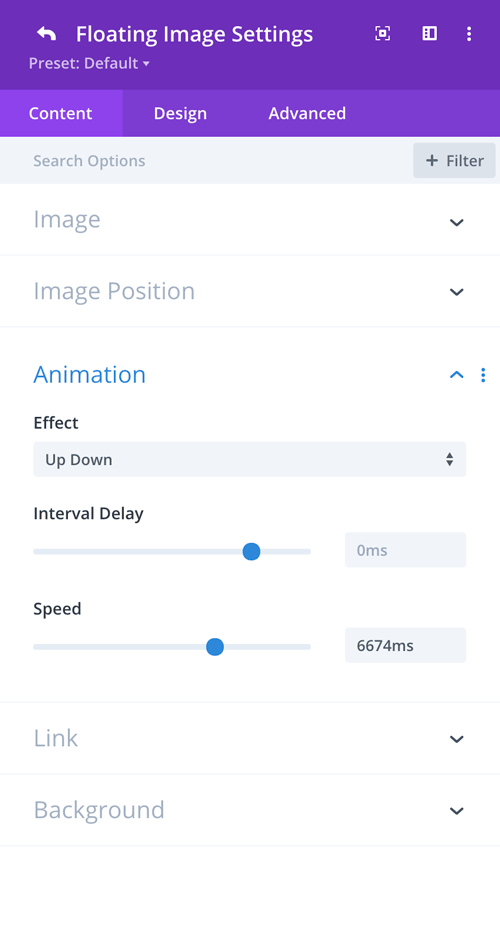Click the Search Options field
Image resolution: width=500 pixels, height=952 pixels.
pyautogui.click(x=206, y=161)
